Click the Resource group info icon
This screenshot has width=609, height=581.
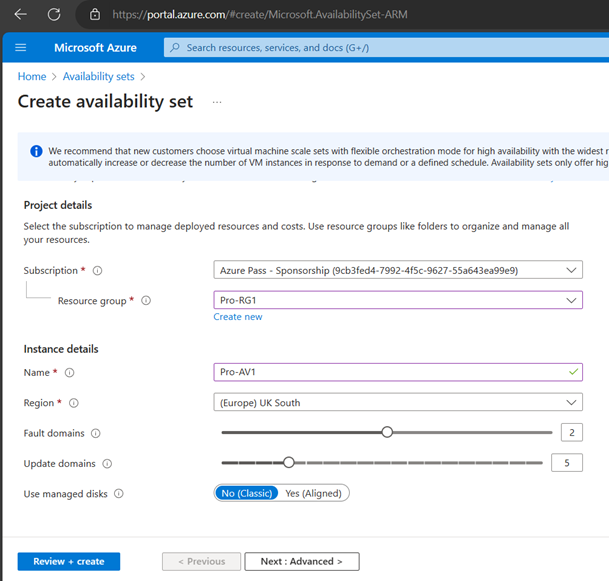click(146, 300)
